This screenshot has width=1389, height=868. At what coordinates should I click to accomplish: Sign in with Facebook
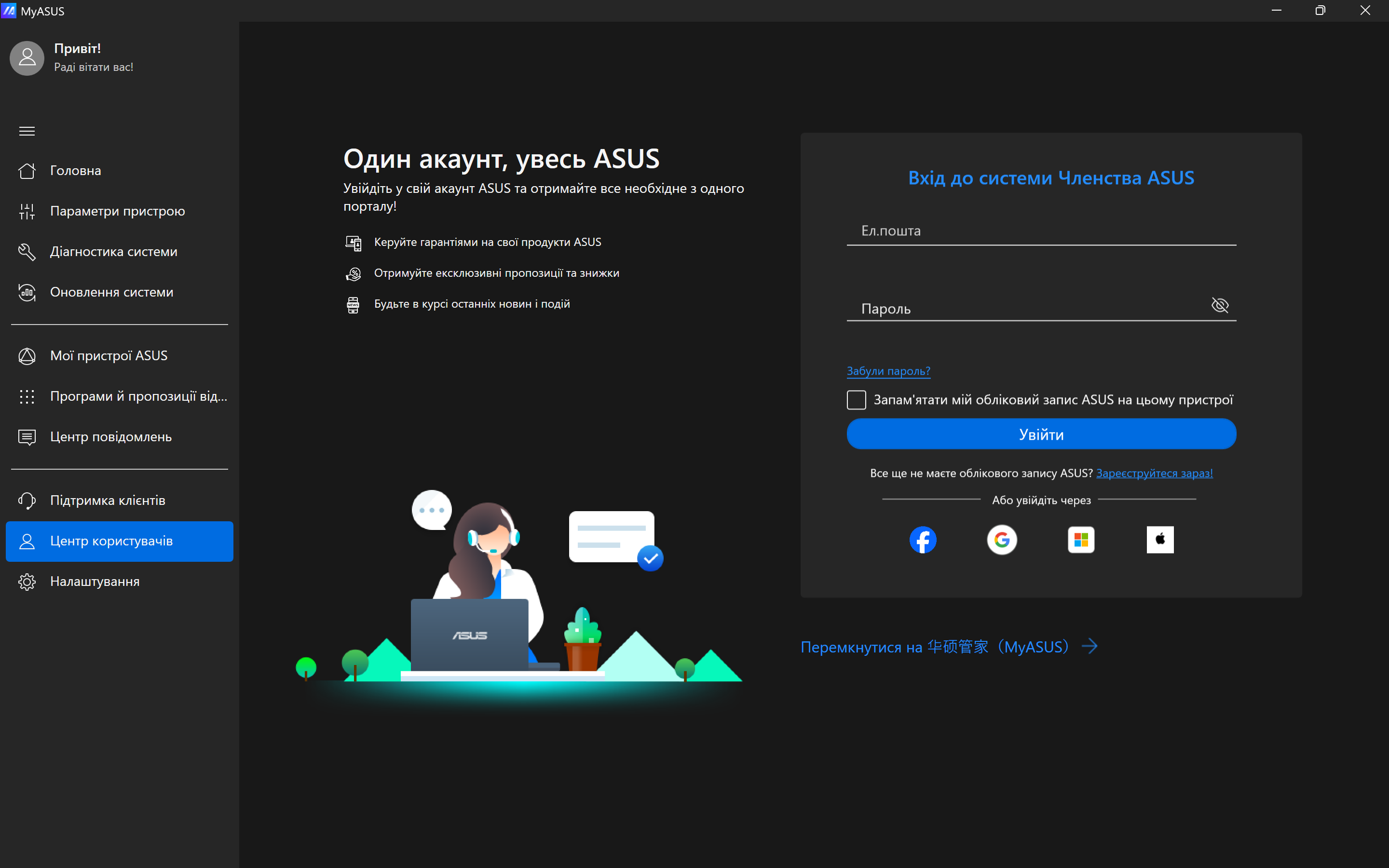(x=923, y=540)
